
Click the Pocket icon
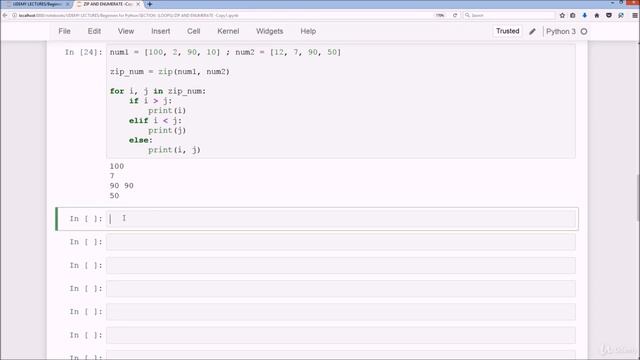[609, 15]
